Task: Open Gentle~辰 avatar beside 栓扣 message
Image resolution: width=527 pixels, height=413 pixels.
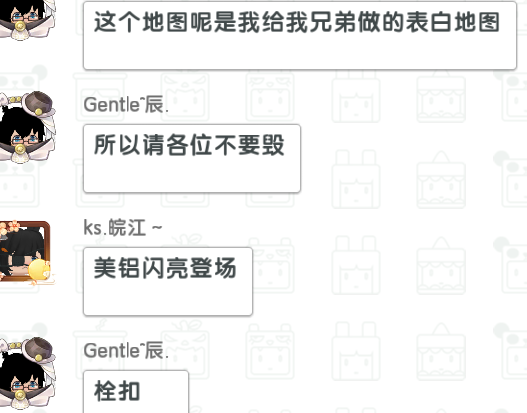Action: pyautogui.click(x=25, y=374)
